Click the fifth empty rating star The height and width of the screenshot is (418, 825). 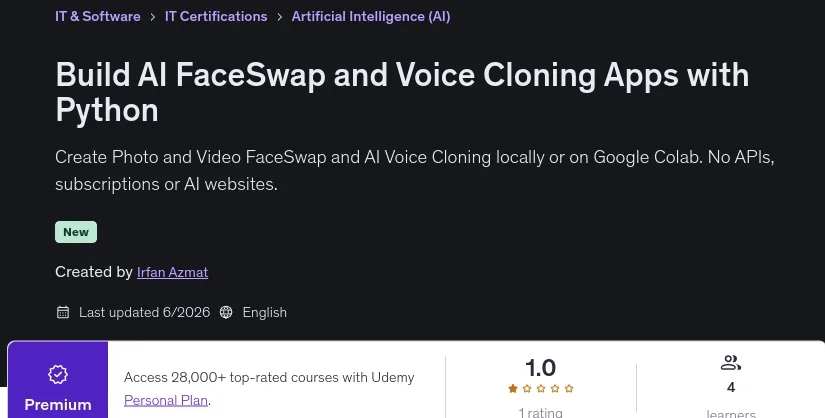click(569, 389)
